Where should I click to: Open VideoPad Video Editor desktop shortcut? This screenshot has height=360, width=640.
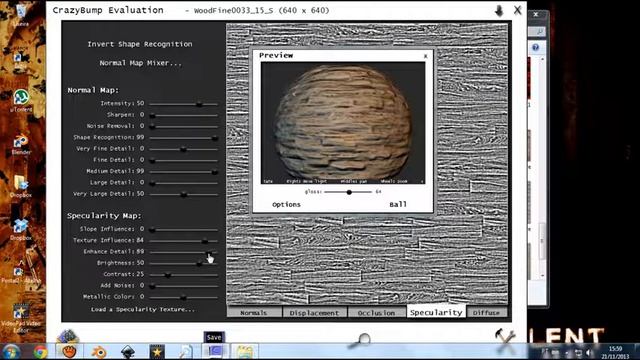[21, 318]
